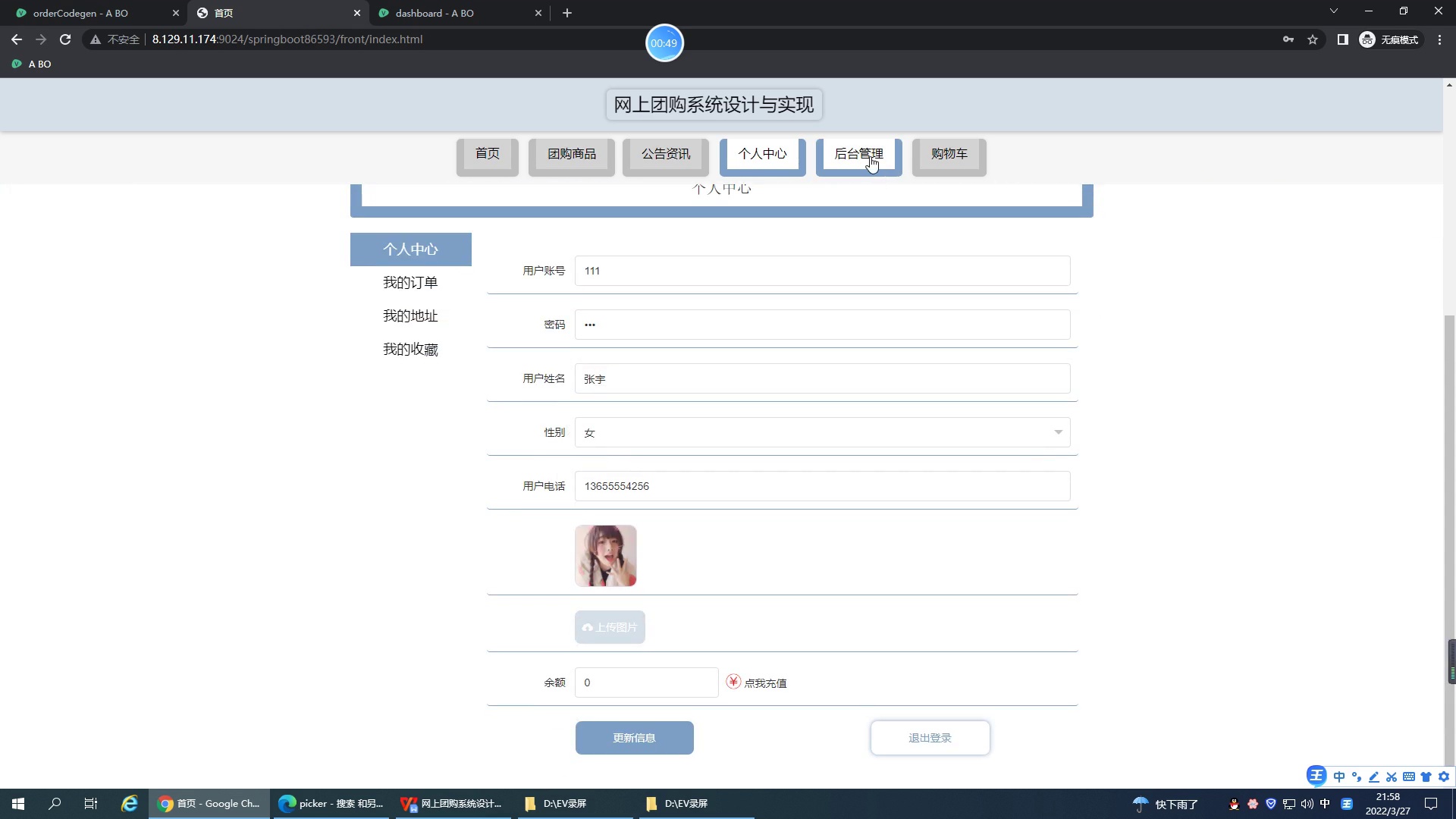Click the 用户电话 phone input field
1456x819 pixels.
822,486
